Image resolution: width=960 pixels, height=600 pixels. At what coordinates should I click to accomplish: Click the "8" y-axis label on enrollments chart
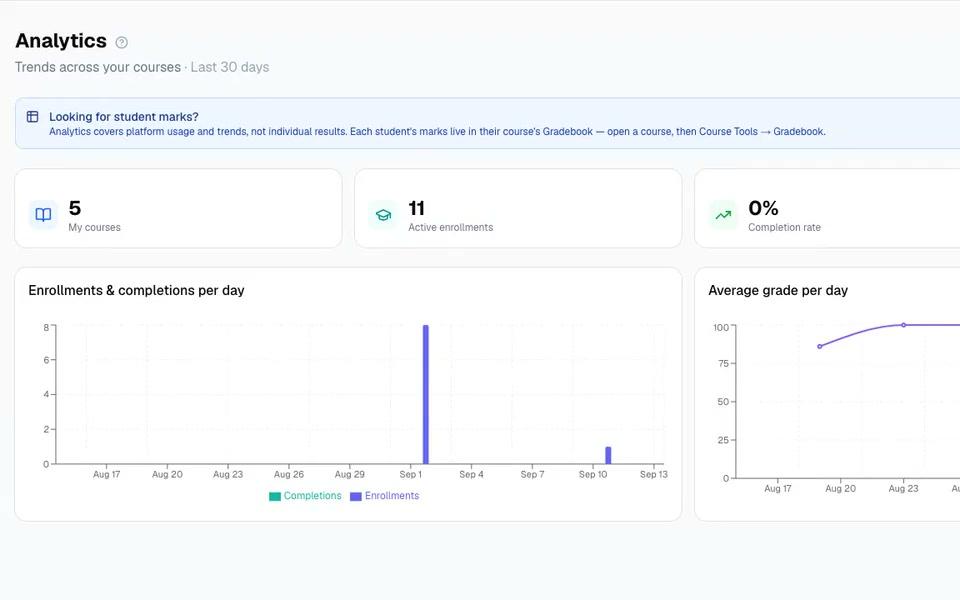(46, 328)
